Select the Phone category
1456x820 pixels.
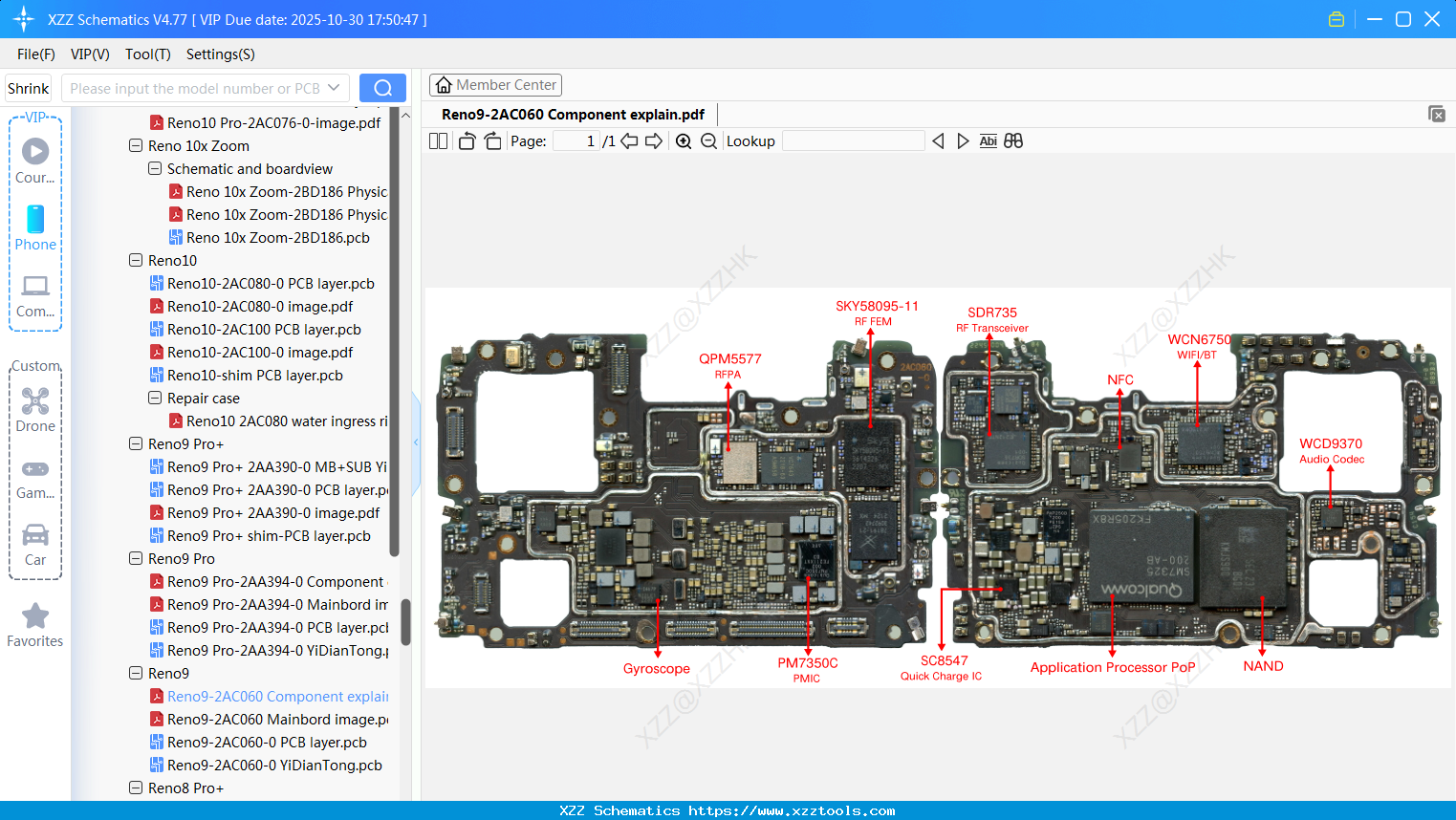coord(35,227)
